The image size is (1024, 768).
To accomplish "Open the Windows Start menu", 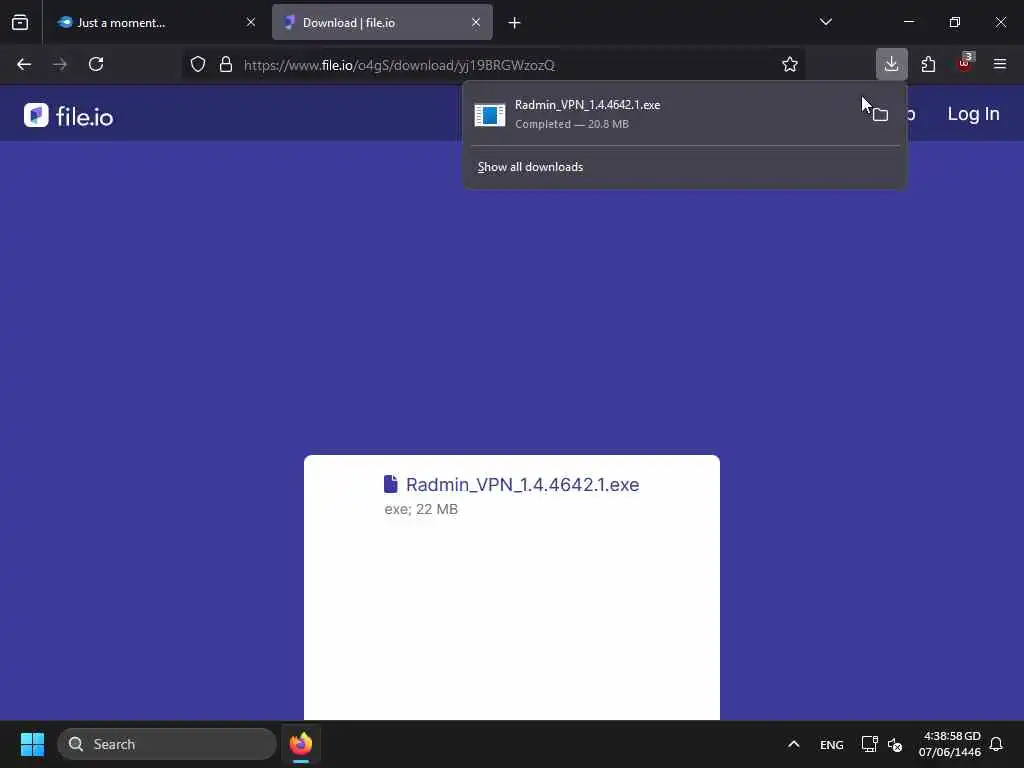I will pyautogui.click(x=32, y=744).
